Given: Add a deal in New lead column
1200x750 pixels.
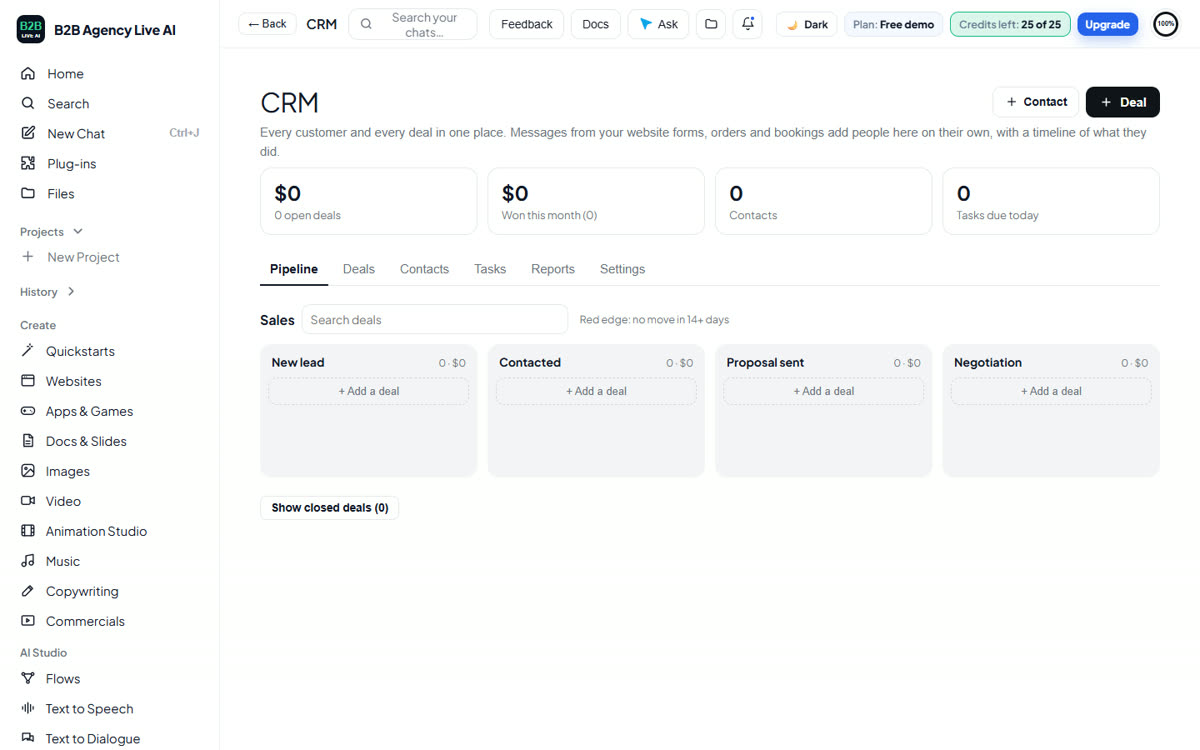Looking at the screenshot, I should click(368, 391).
